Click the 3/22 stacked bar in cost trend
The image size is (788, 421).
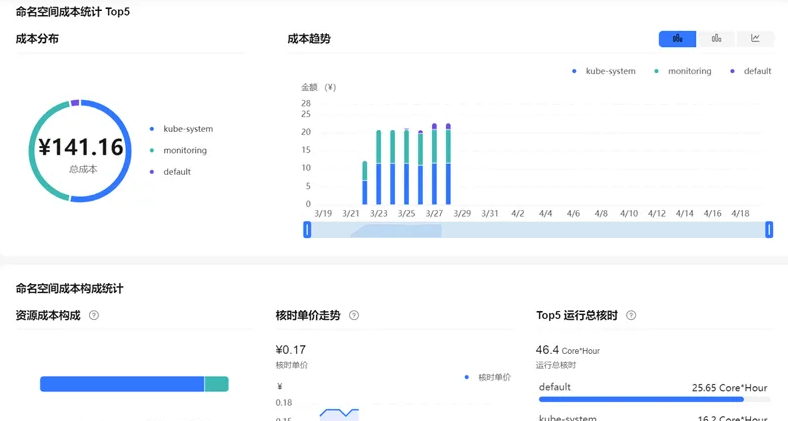click(x=365, y=183)
